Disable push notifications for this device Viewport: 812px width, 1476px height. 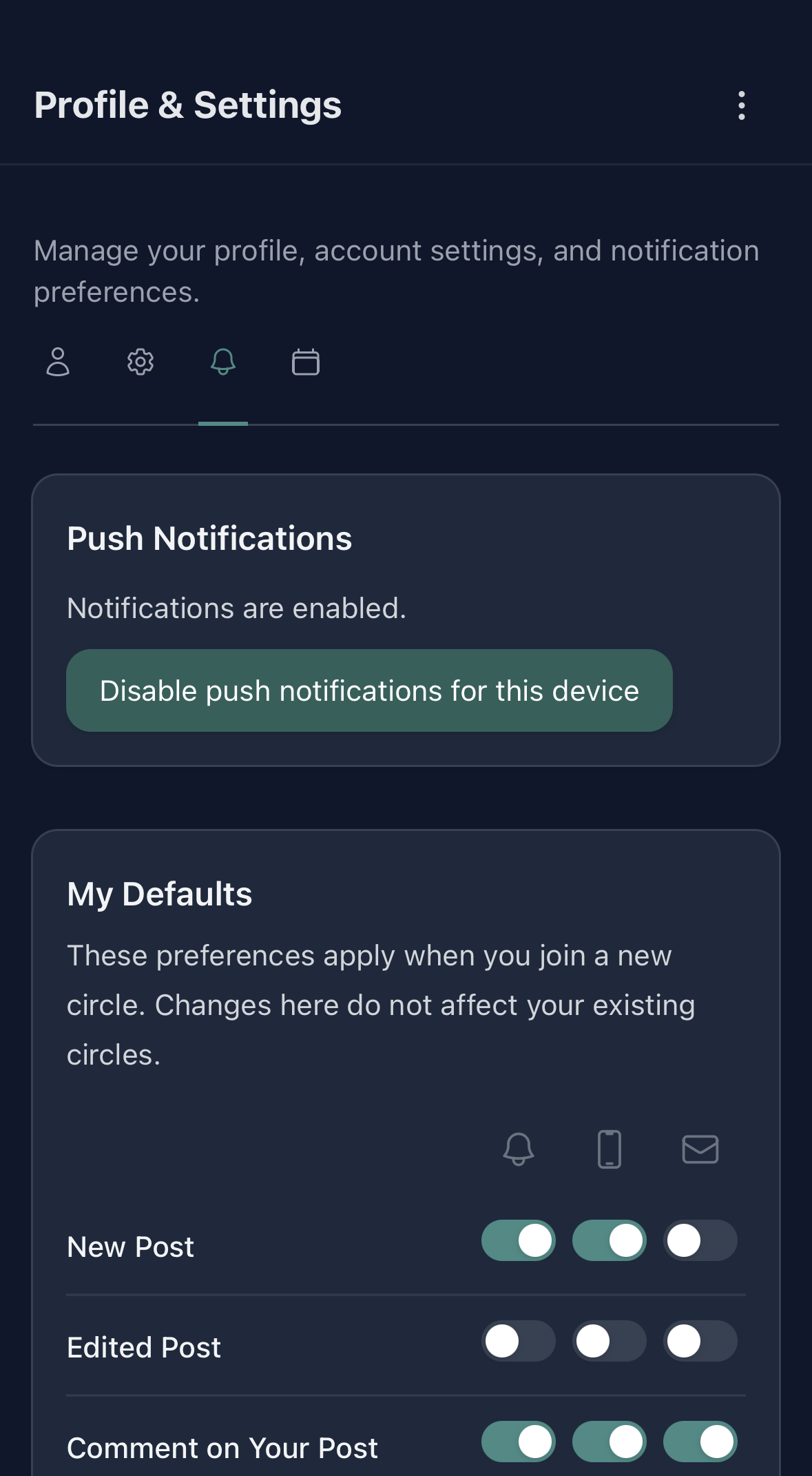tap(370, 690)
